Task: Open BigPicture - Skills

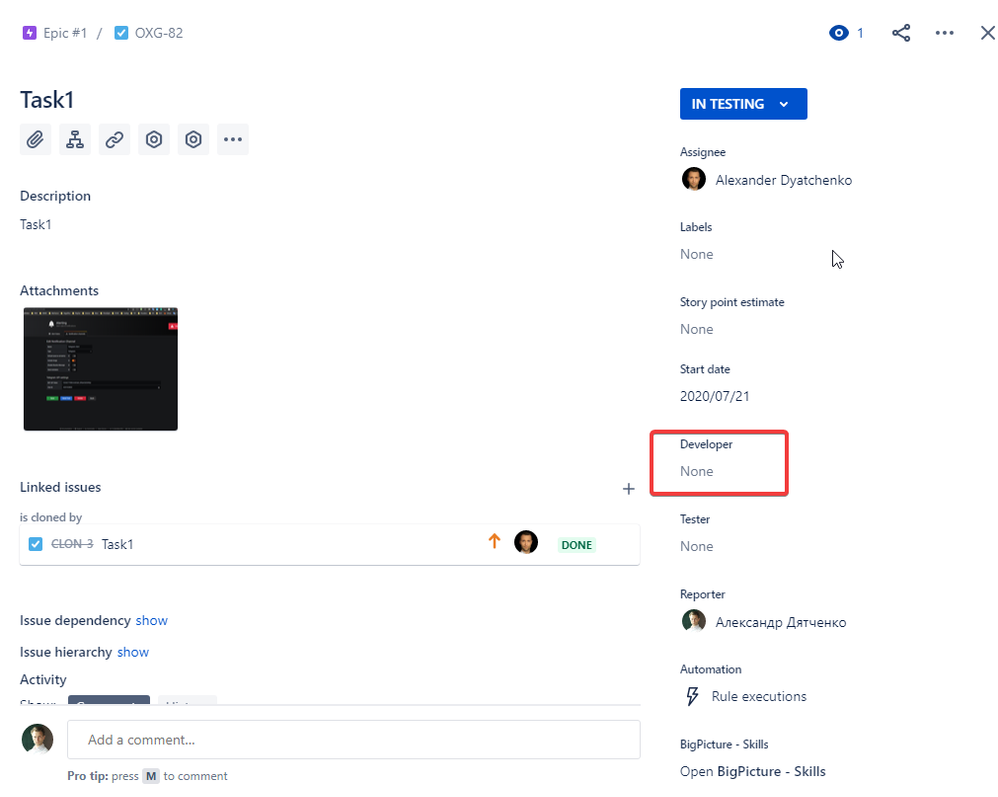Action: pos(752,772)
